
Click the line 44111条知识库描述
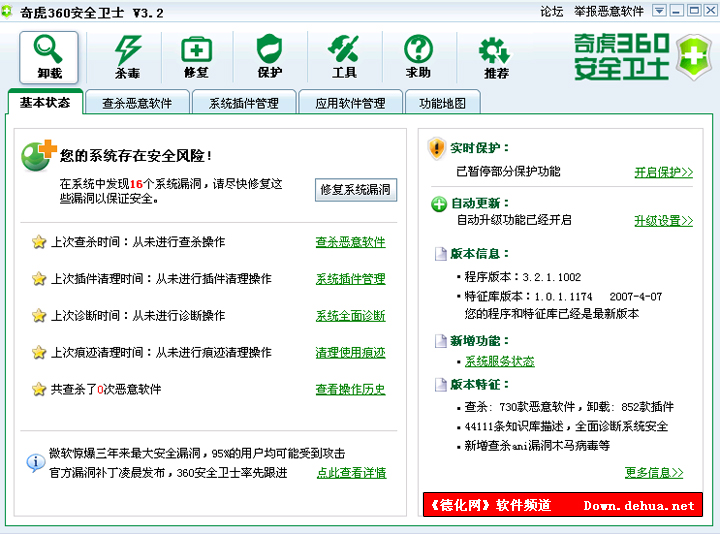point(566,426)
